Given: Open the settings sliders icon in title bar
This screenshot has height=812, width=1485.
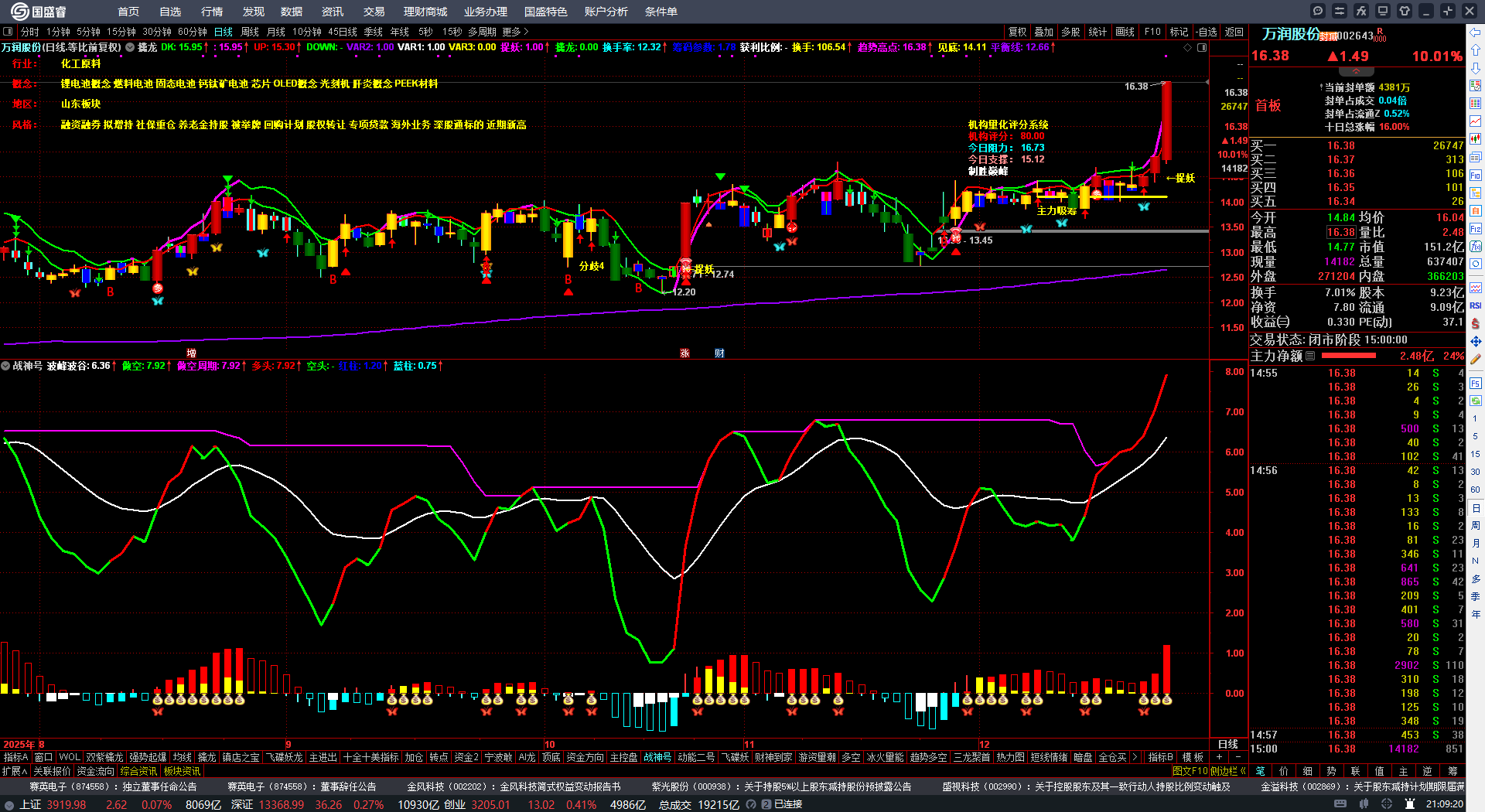Looking at the screenshot, I should click(x=1340, y=11).
